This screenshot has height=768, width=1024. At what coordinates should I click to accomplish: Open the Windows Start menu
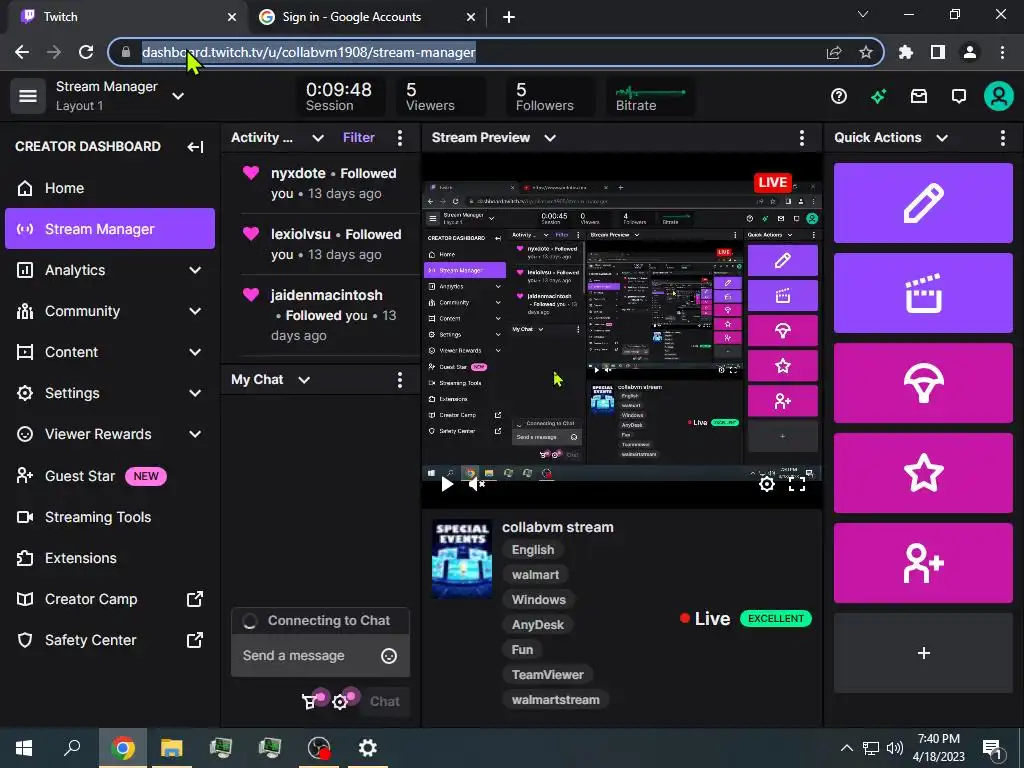pos(24,748)
